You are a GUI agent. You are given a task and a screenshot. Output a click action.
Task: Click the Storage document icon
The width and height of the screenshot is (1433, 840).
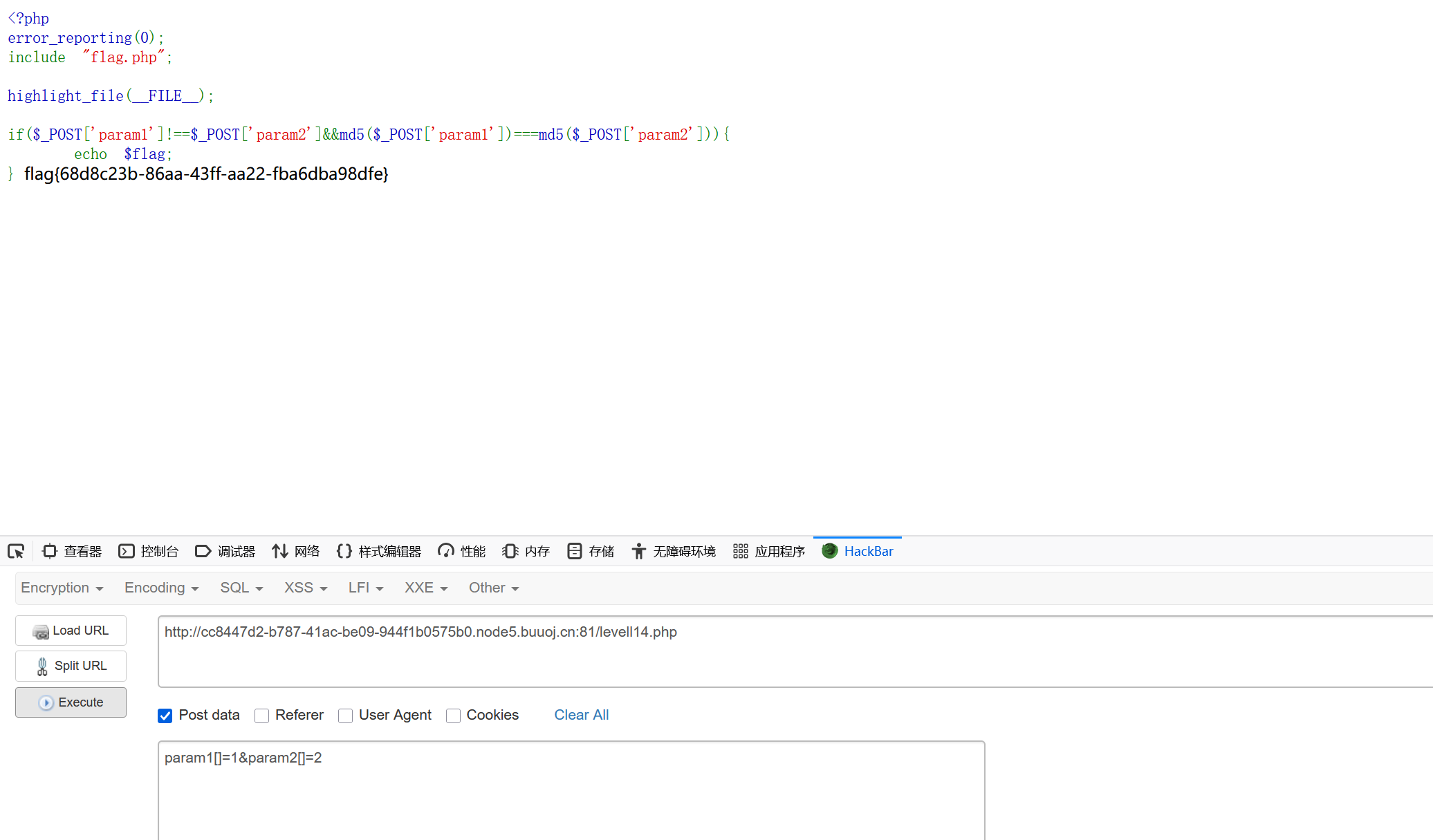click(574, 551)
